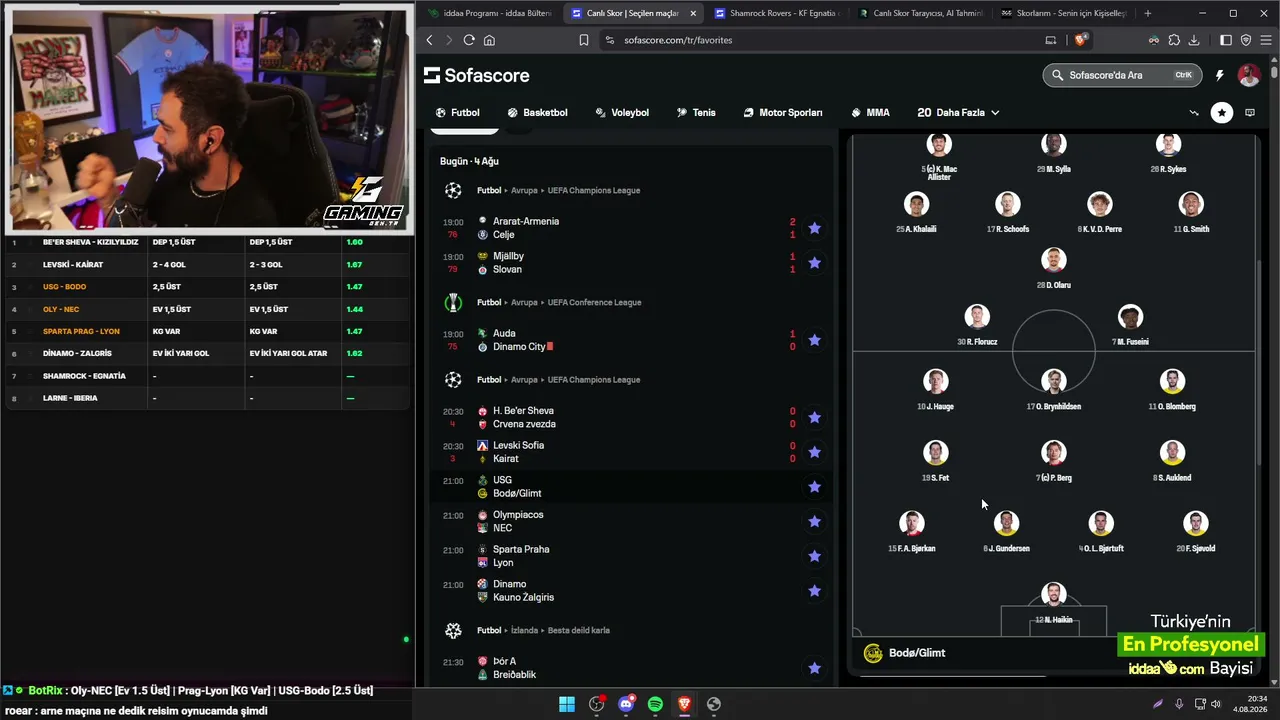The width and height of the screenshot is (1280, 720).
Task: Unfavorite the H. Be'er Sheva vs Crvena zvezda match
Action: click(x=814, y=417)
